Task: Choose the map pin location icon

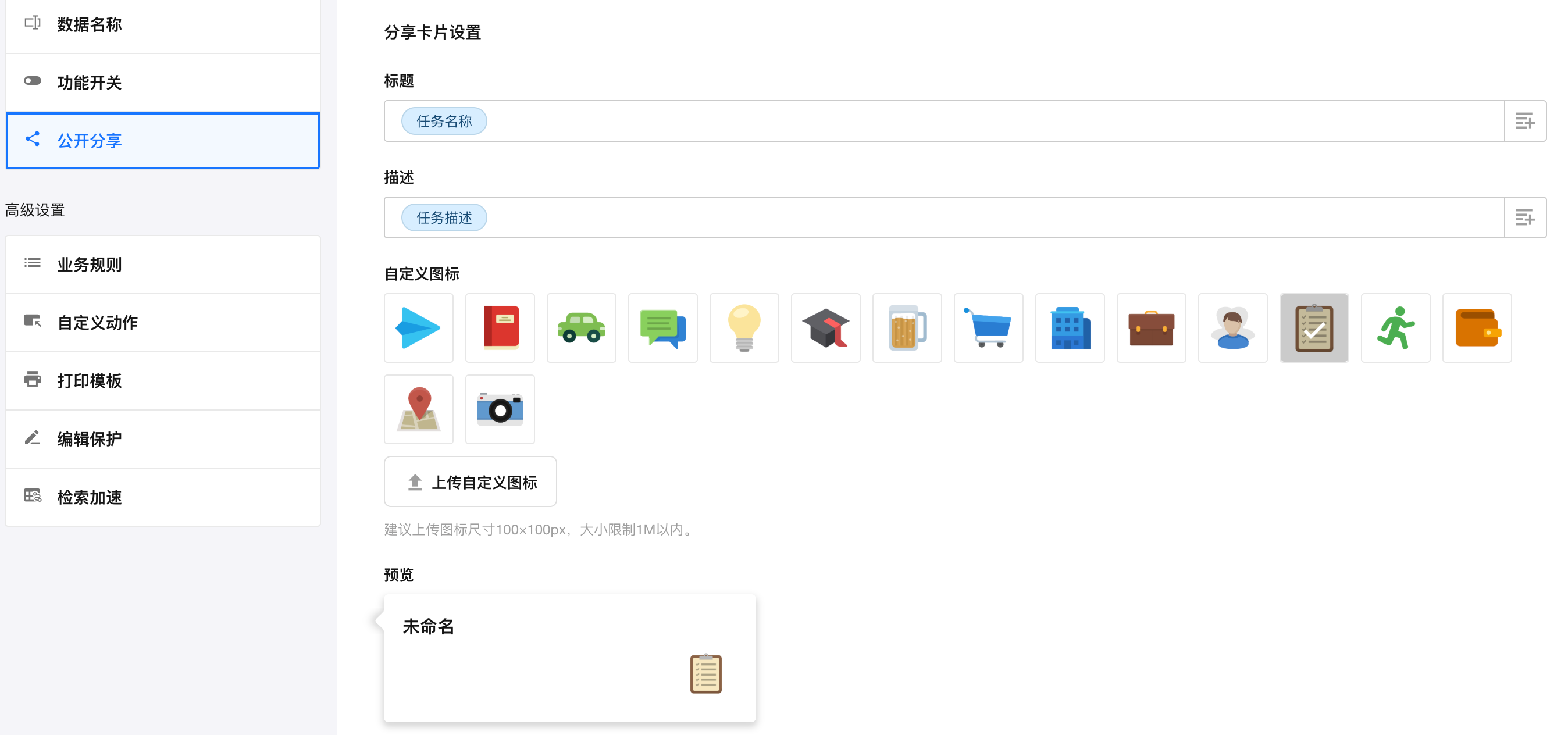Action: [x=418, y=409]
